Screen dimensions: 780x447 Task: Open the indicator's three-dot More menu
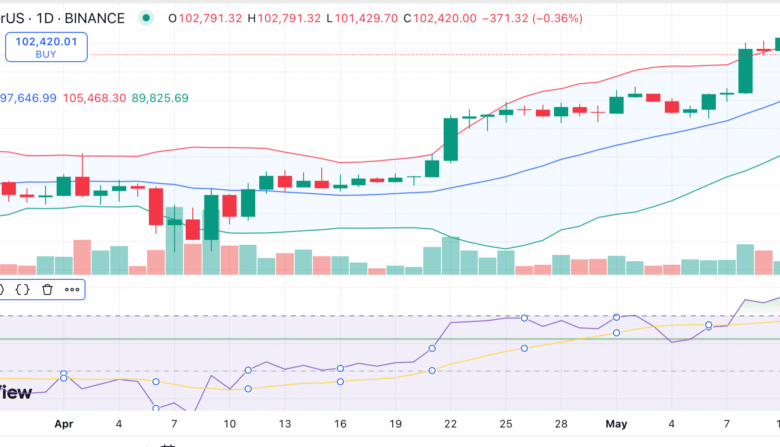click(x=72, y=289)
